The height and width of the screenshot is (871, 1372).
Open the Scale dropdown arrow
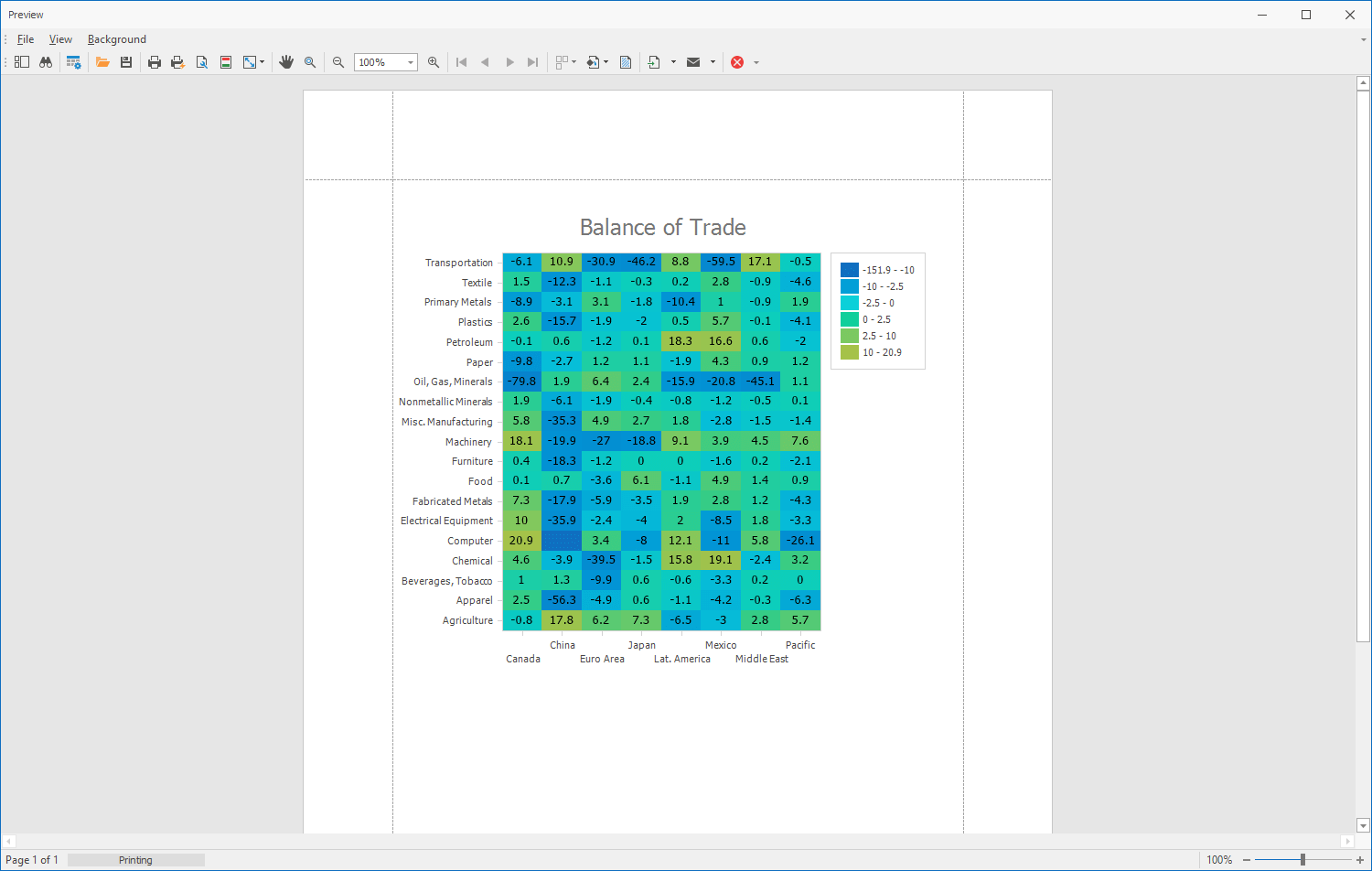coord(263,62)
